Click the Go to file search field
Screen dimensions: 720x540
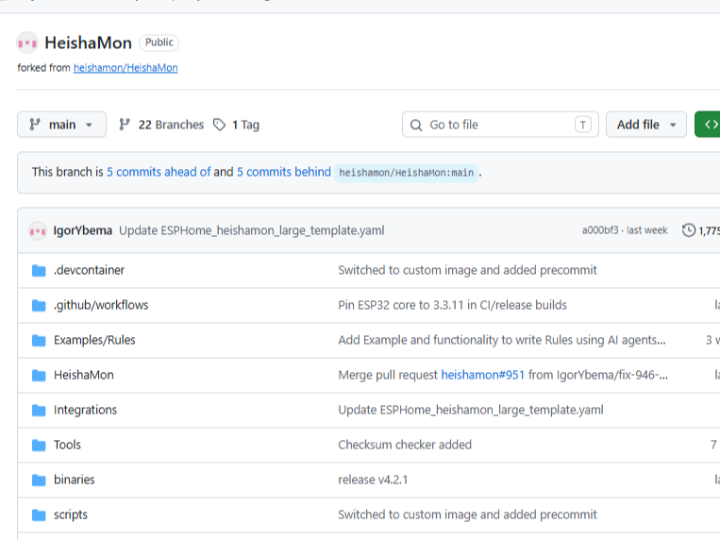click(x=500, y=124)
